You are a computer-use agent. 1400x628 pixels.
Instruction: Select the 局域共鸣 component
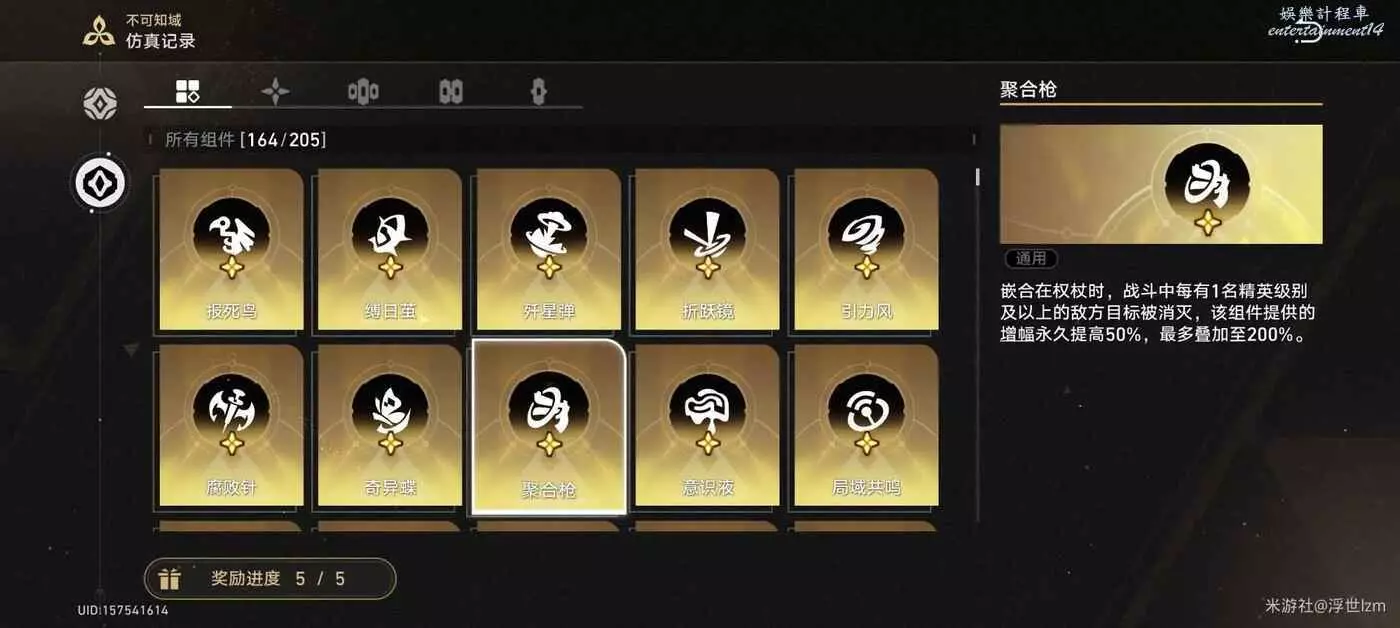pyautogui.click(x=866, y=426)
